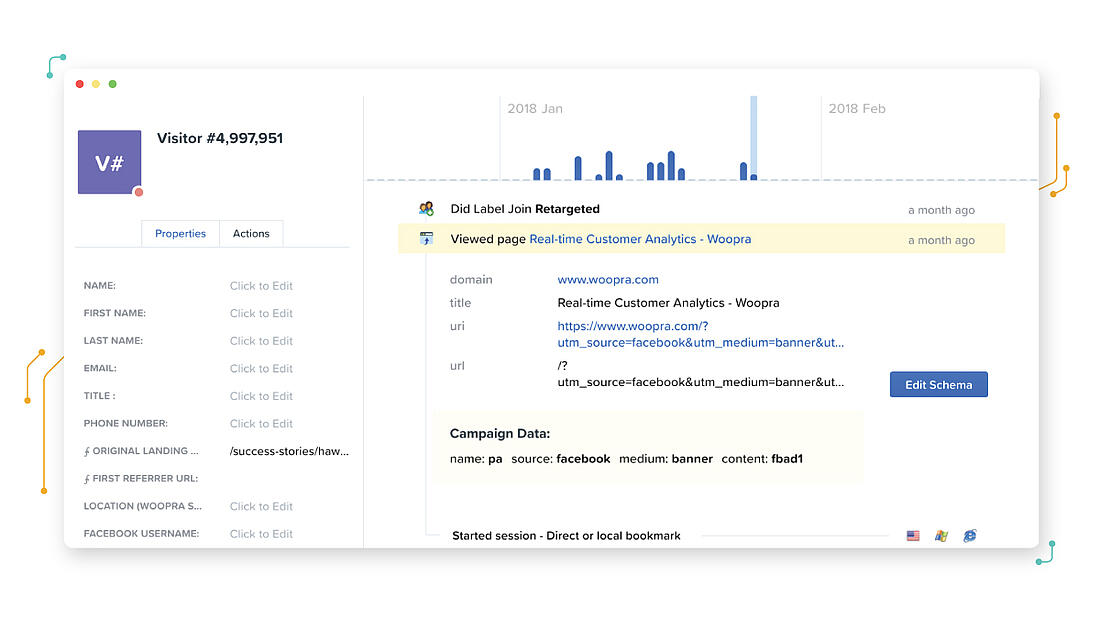This screenshot has width=1100, height=619.
Task: Click the Did Label Join Retargeted people icon
Action: click(426, 208)
